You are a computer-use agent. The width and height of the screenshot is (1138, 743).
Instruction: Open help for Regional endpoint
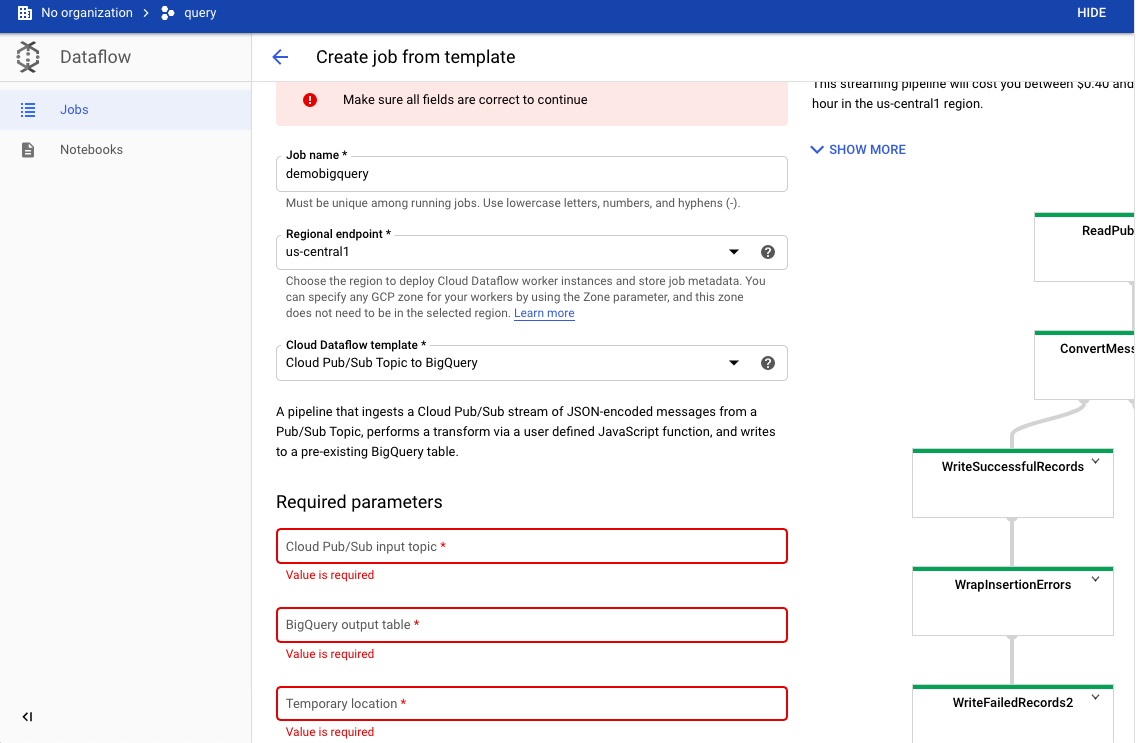tap(768, 252)
